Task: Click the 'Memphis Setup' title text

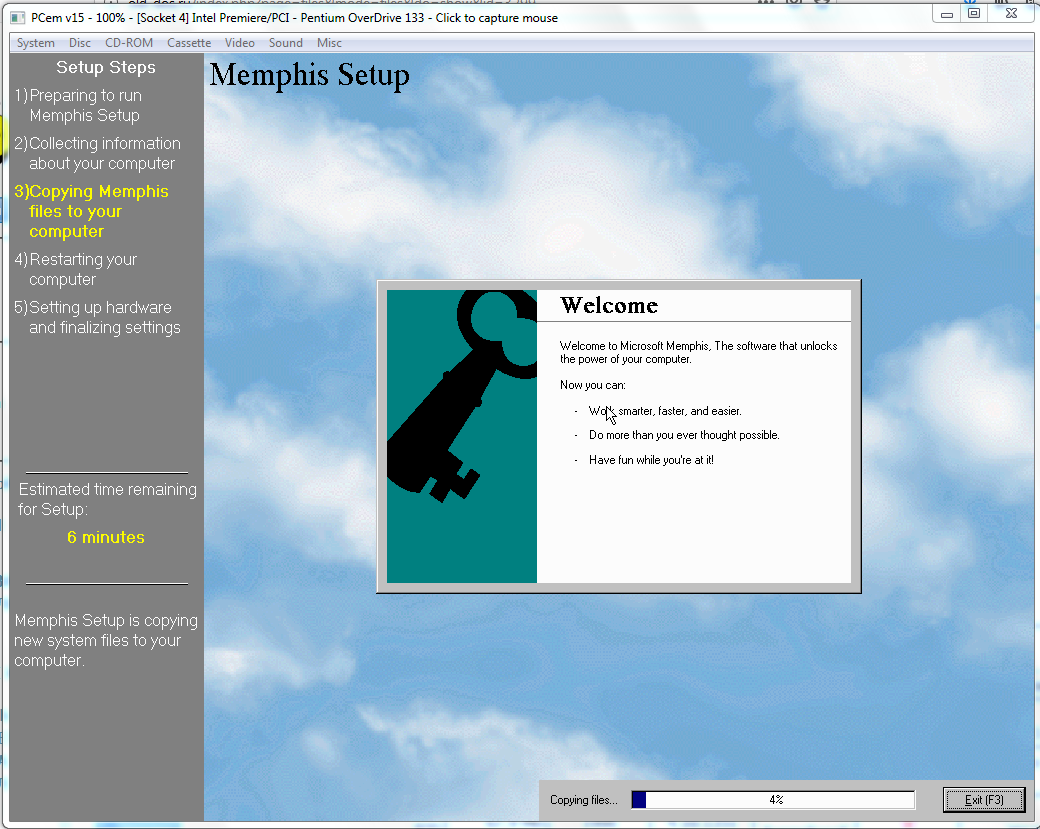Action: (310, 75)
